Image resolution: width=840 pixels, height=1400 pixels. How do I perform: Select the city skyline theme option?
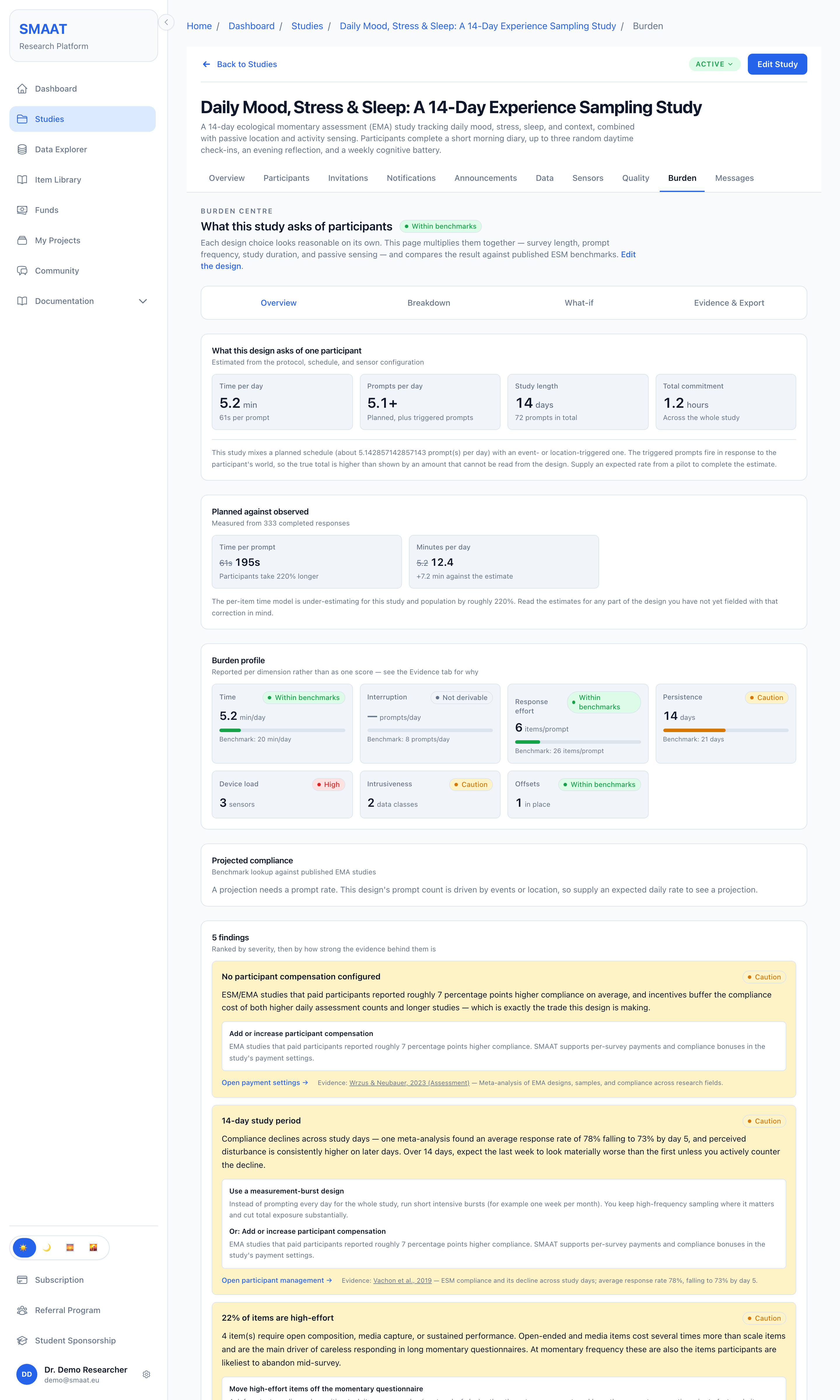(x=93, y=1248)
